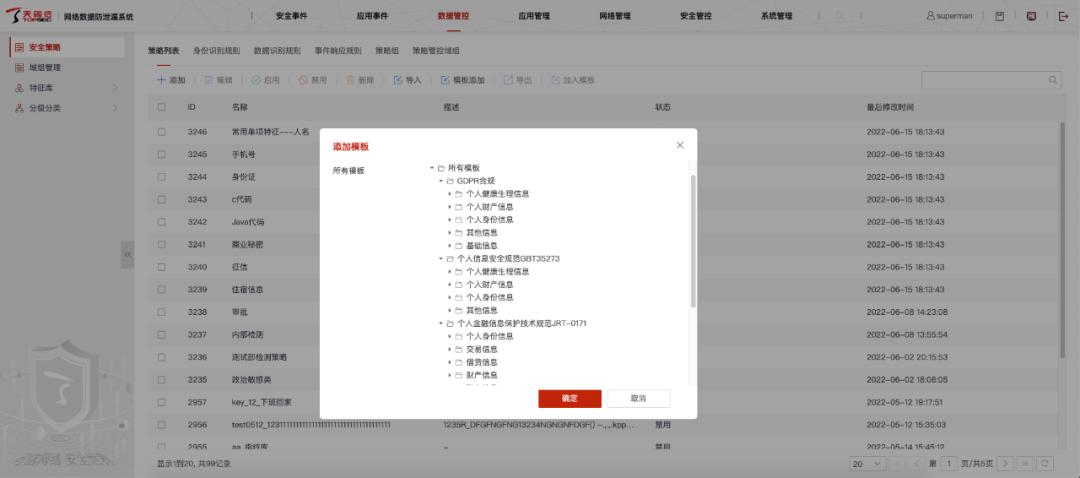This screenshot has width=1080, height=478.
Task: Click the 导出 export toolbar icon
Action: click(x=508, y=80)
